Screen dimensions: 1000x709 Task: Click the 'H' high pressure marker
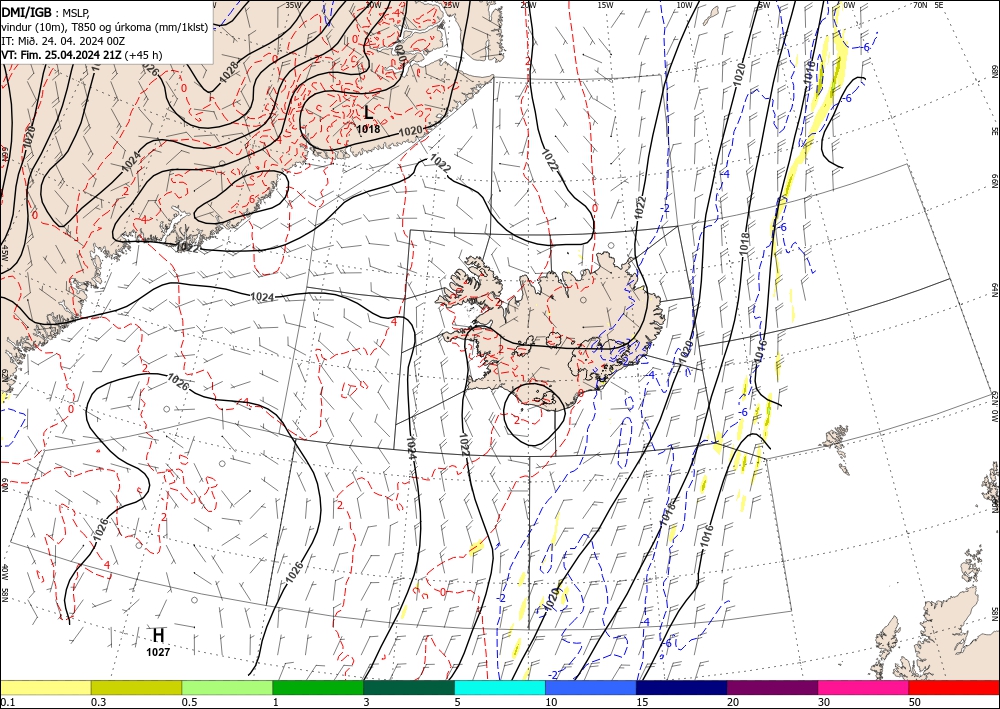[x=158, y=635]
